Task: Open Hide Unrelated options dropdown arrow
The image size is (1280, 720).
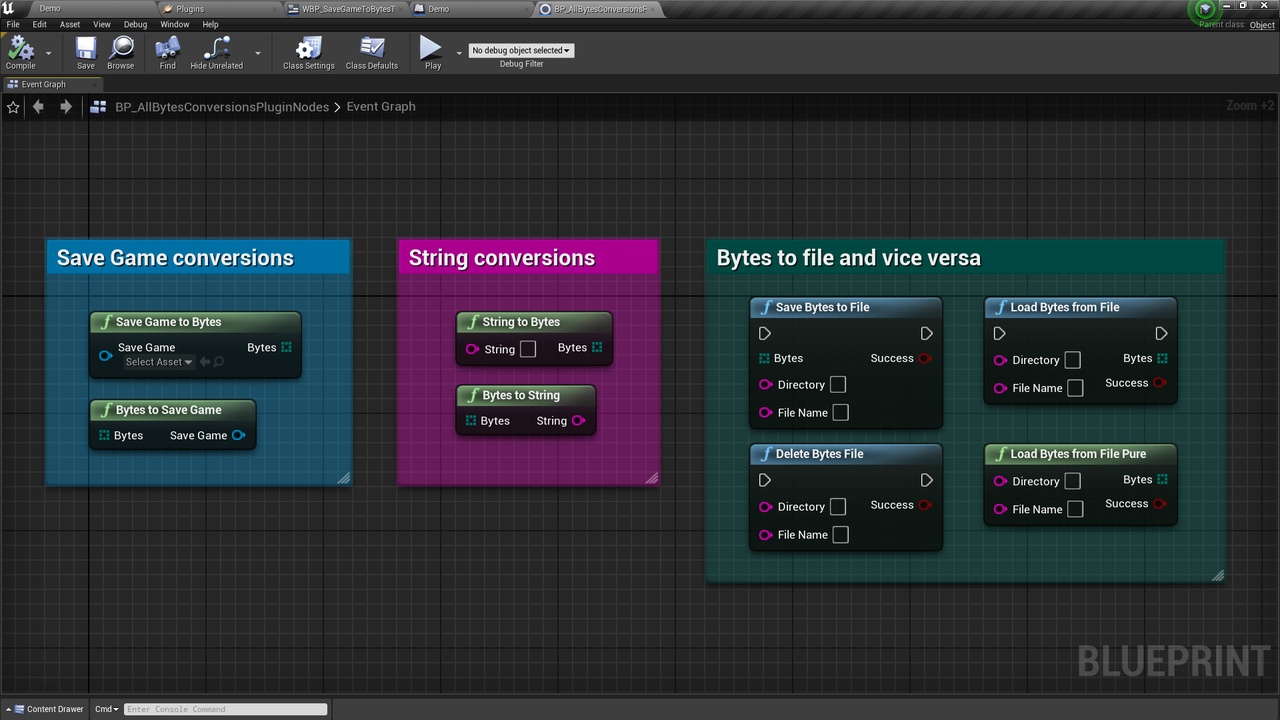Action: pyautogui.click(x=258, y=52)
